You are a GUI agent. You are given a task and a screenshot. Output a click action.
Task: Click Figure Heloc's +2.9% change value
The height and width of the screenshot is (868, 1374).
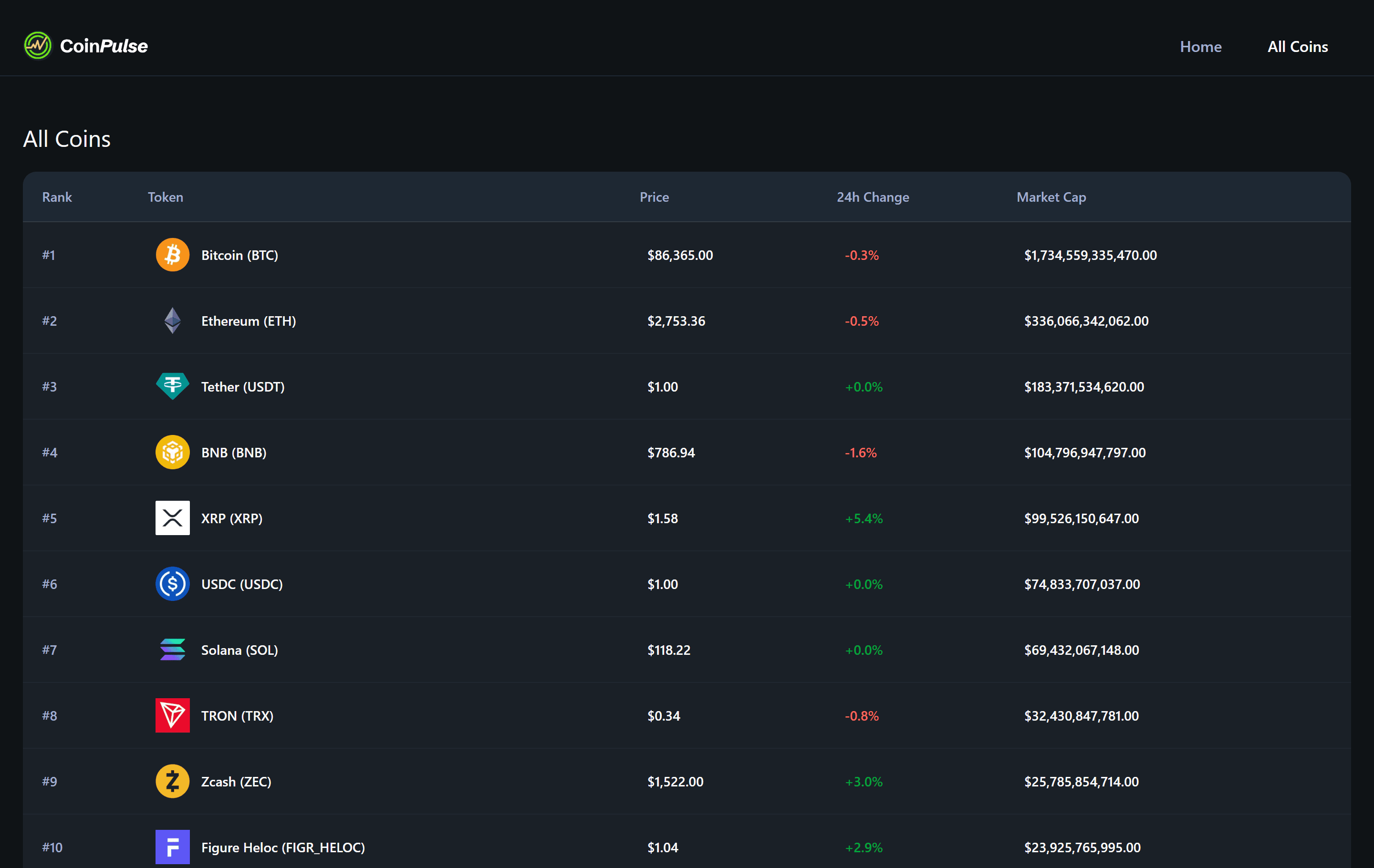864,847
